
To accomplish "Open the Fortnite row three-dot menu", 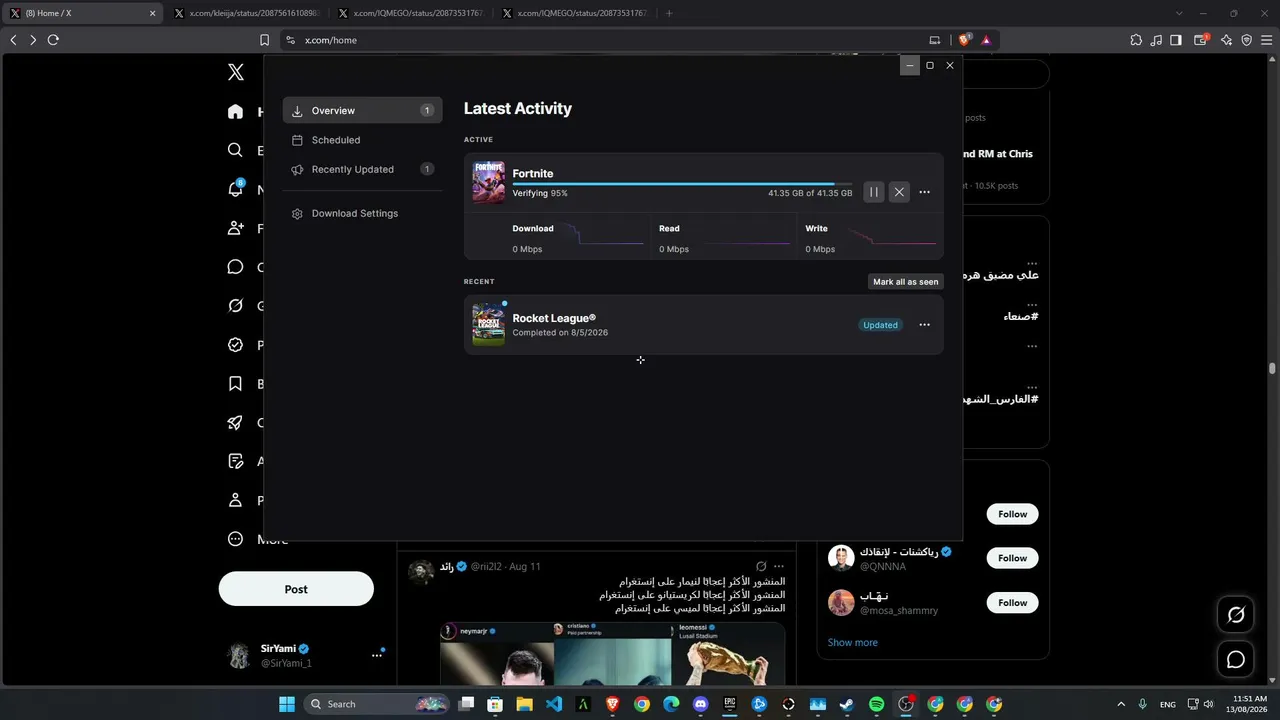I will click(924, 192).
